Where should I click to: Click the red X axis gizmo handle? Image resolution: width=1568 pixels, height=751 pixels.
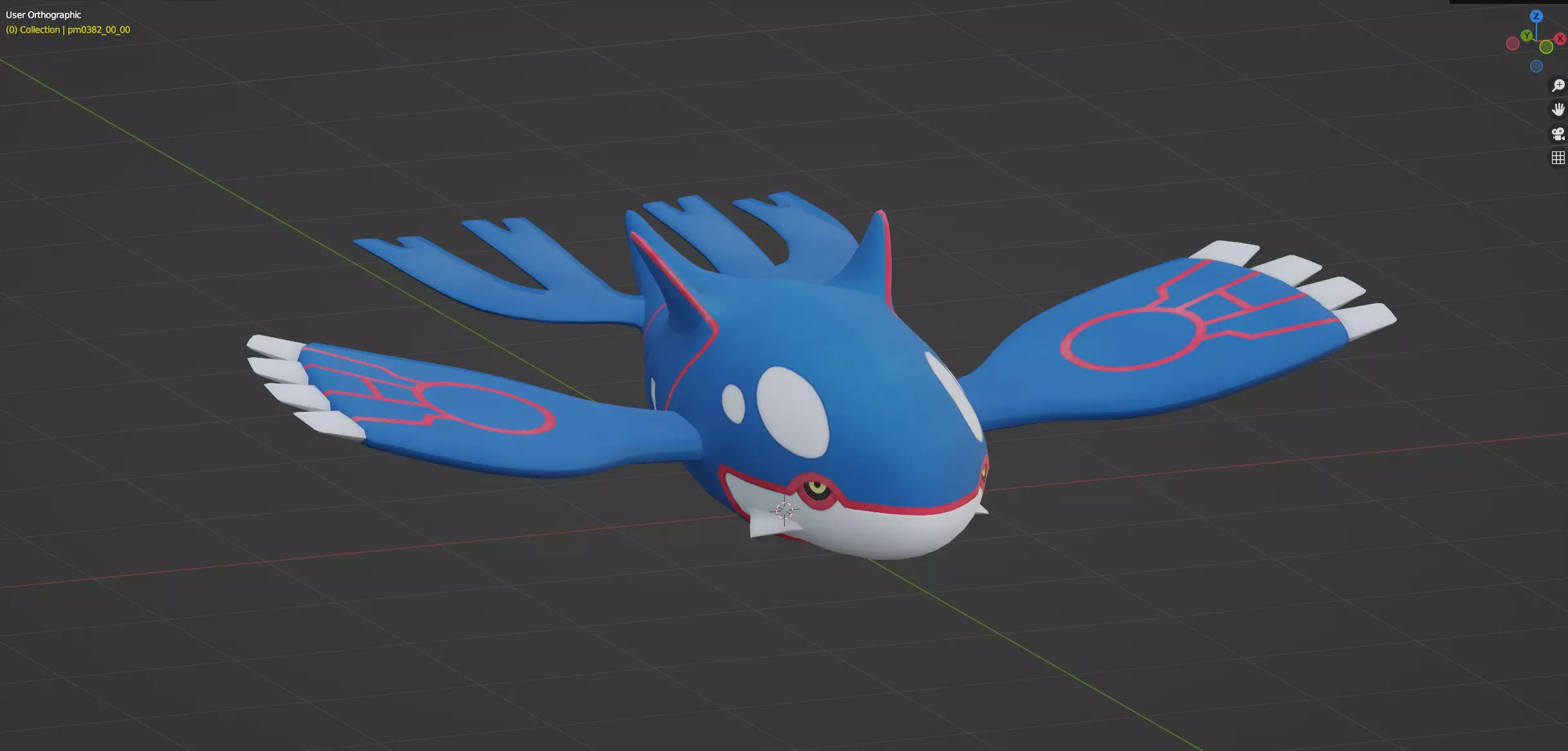coord(1560,39)
